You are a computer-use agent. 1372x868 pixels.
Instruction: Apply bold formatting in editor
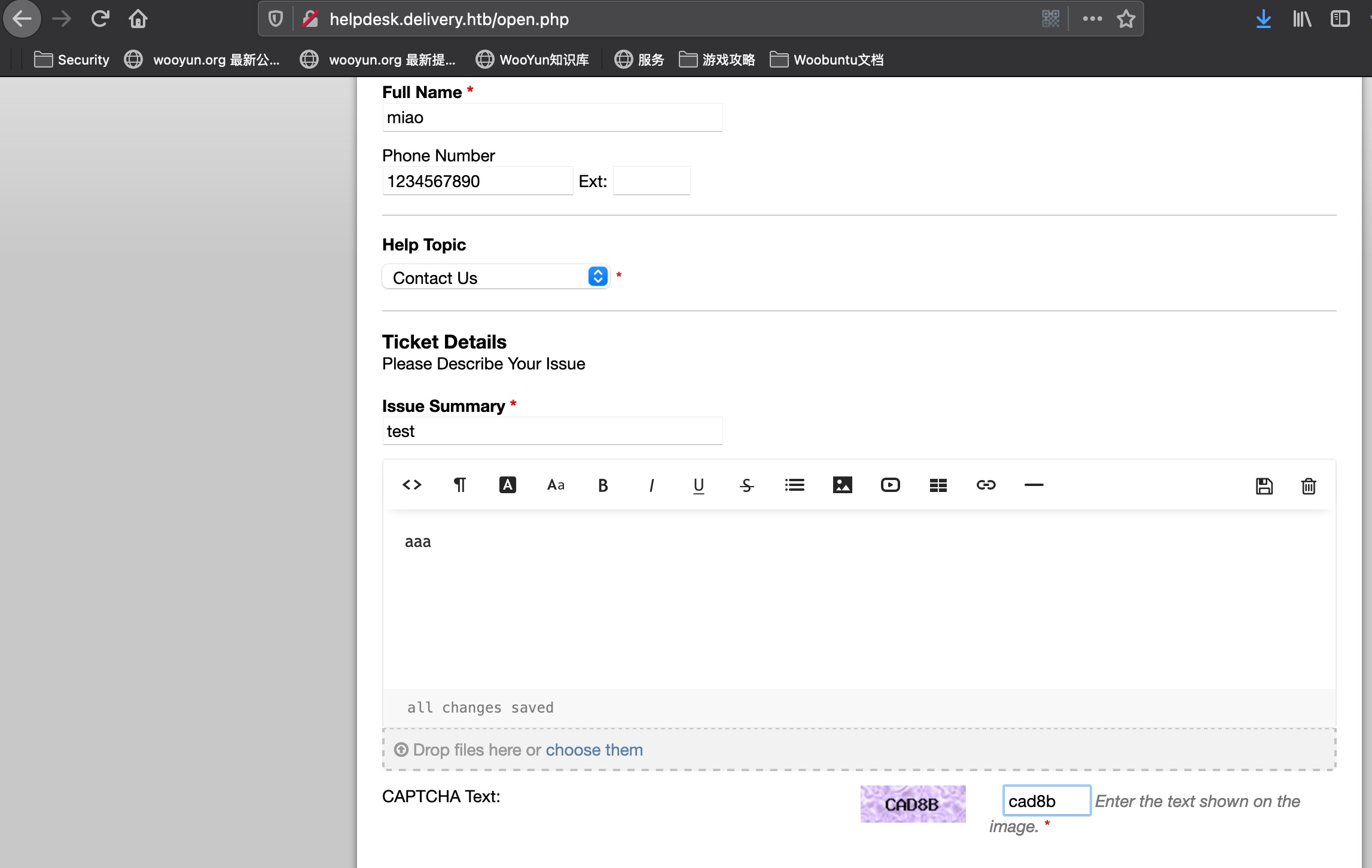pyautogui.click(x=603, y=485)
